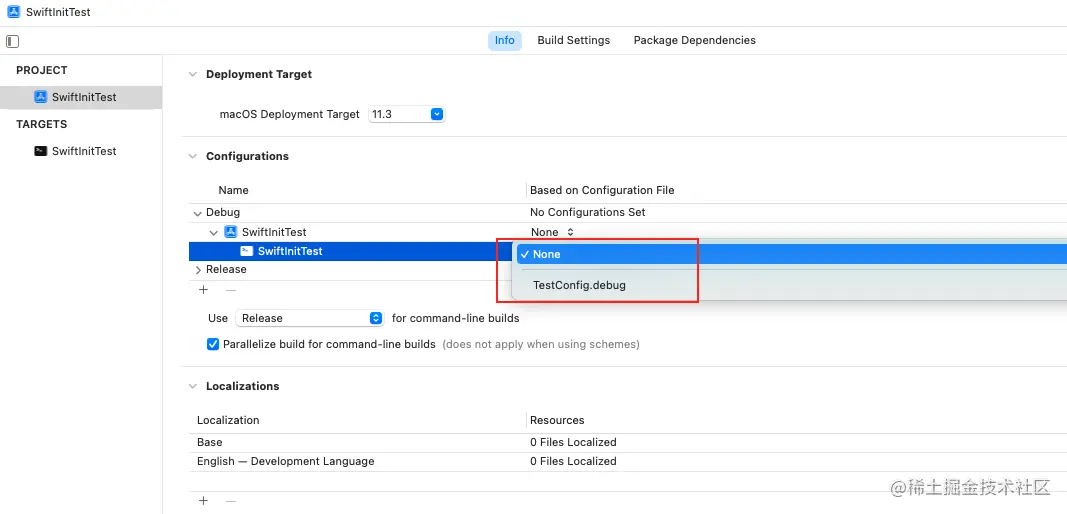The image size is (1067, 514).
Task: Open the macOS Deployment Target dropdown
Action: 436,114
